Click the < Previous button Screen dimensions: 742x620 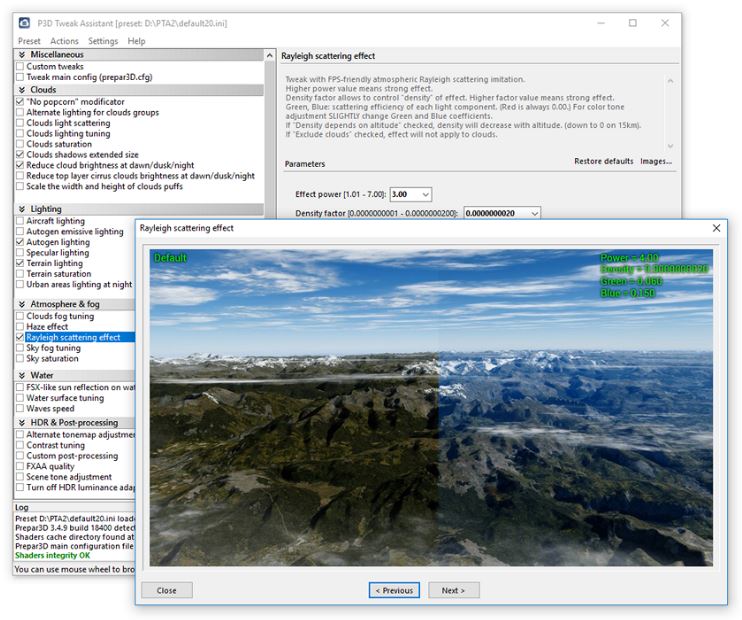pos(394,591)
